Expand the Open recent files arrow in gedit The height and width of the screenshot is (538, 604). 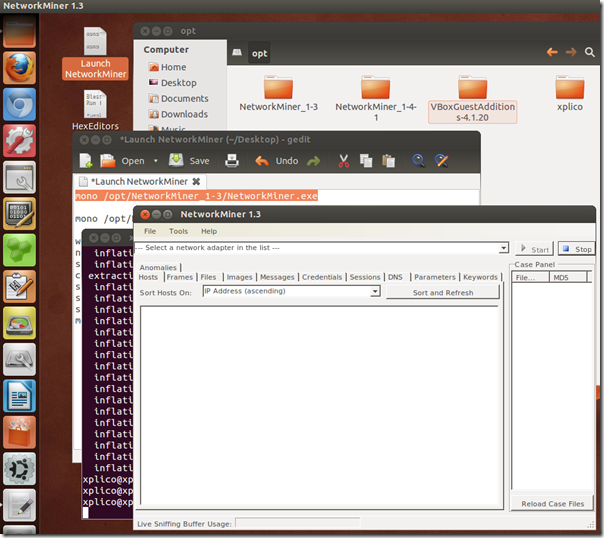[156, 161]
